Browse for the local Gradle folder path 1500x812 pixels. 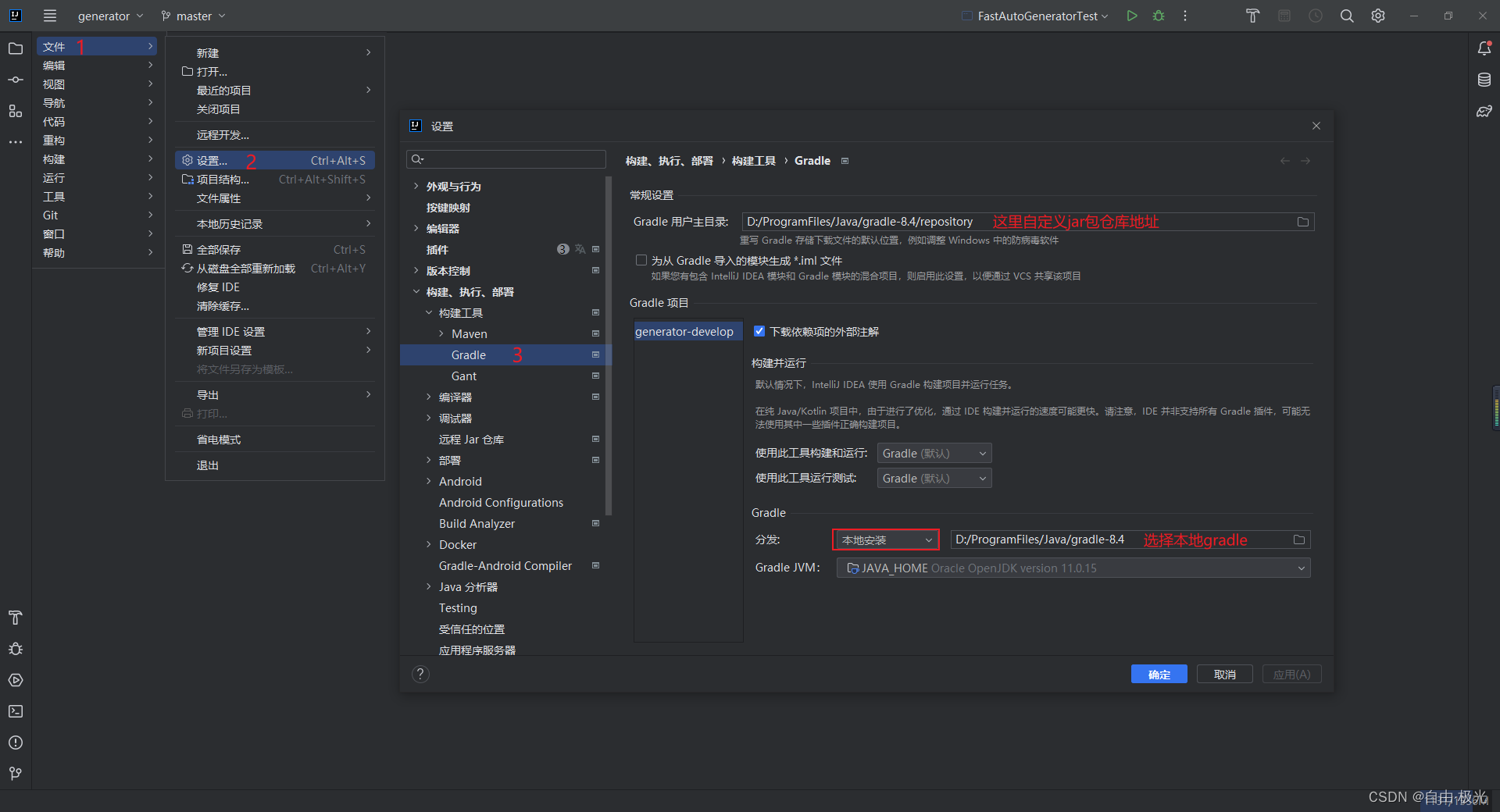(x=1298, y=540)
